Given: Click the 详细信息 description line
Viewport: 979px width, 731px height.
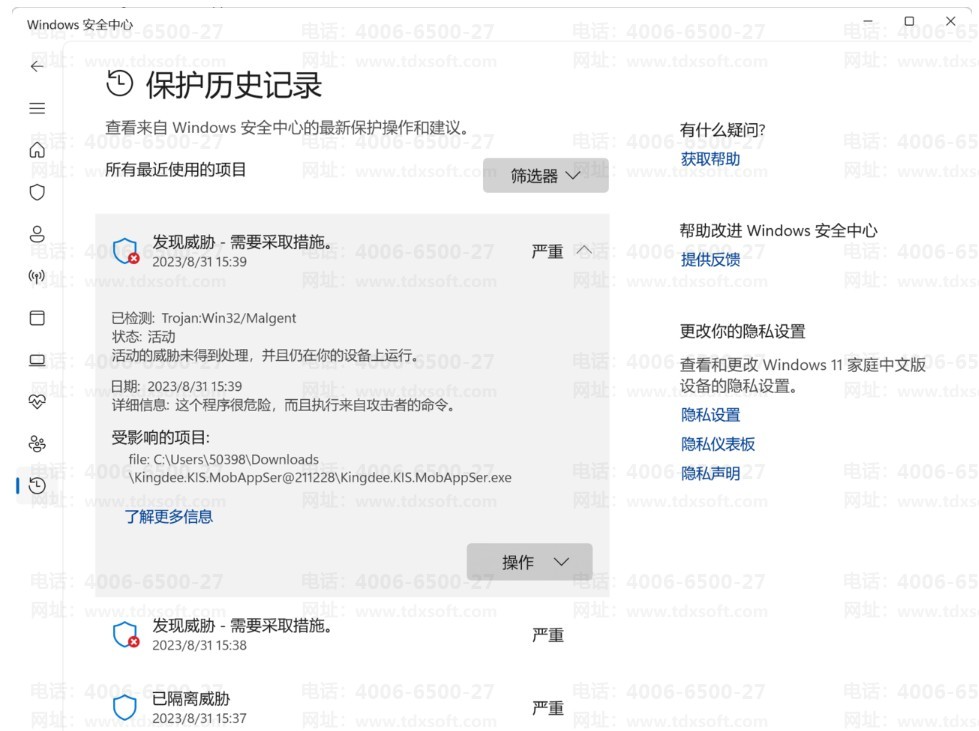Looking at the screenshot, I should [283, 406].
